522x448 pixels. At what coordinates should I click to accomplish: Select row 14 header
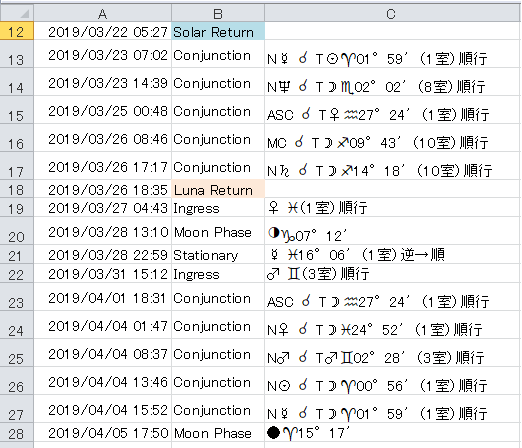tap(16, 82)
